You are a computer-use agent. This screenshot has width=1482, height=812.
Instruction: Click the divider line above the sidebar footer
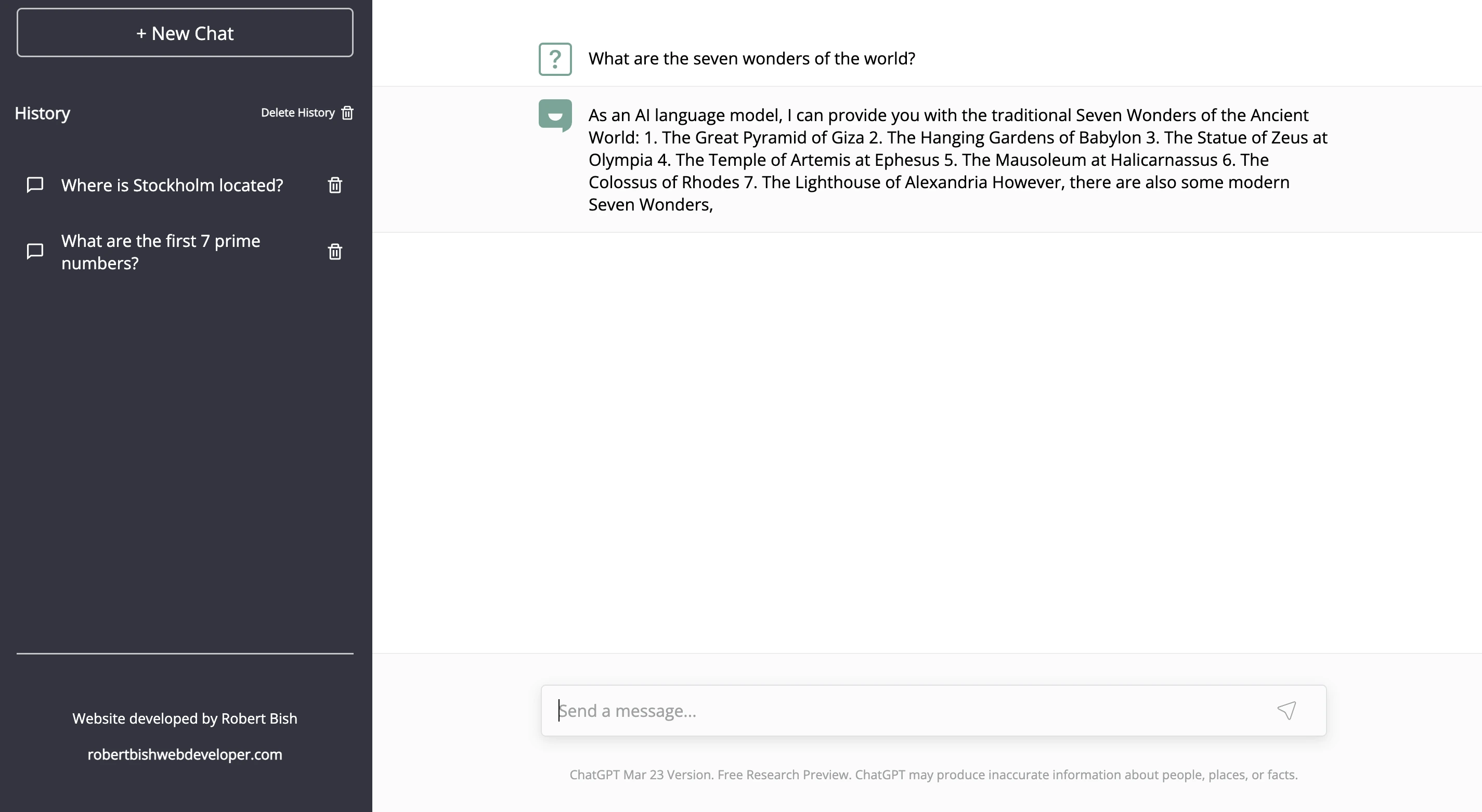185,653
